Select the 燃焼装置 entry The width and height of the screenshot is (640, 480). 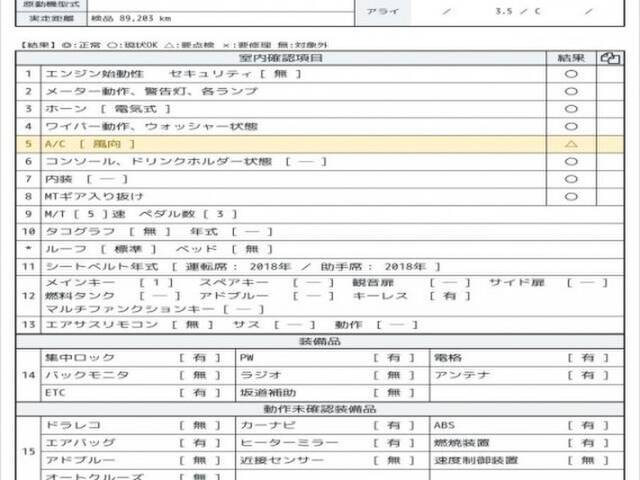(x=521, y=443)
